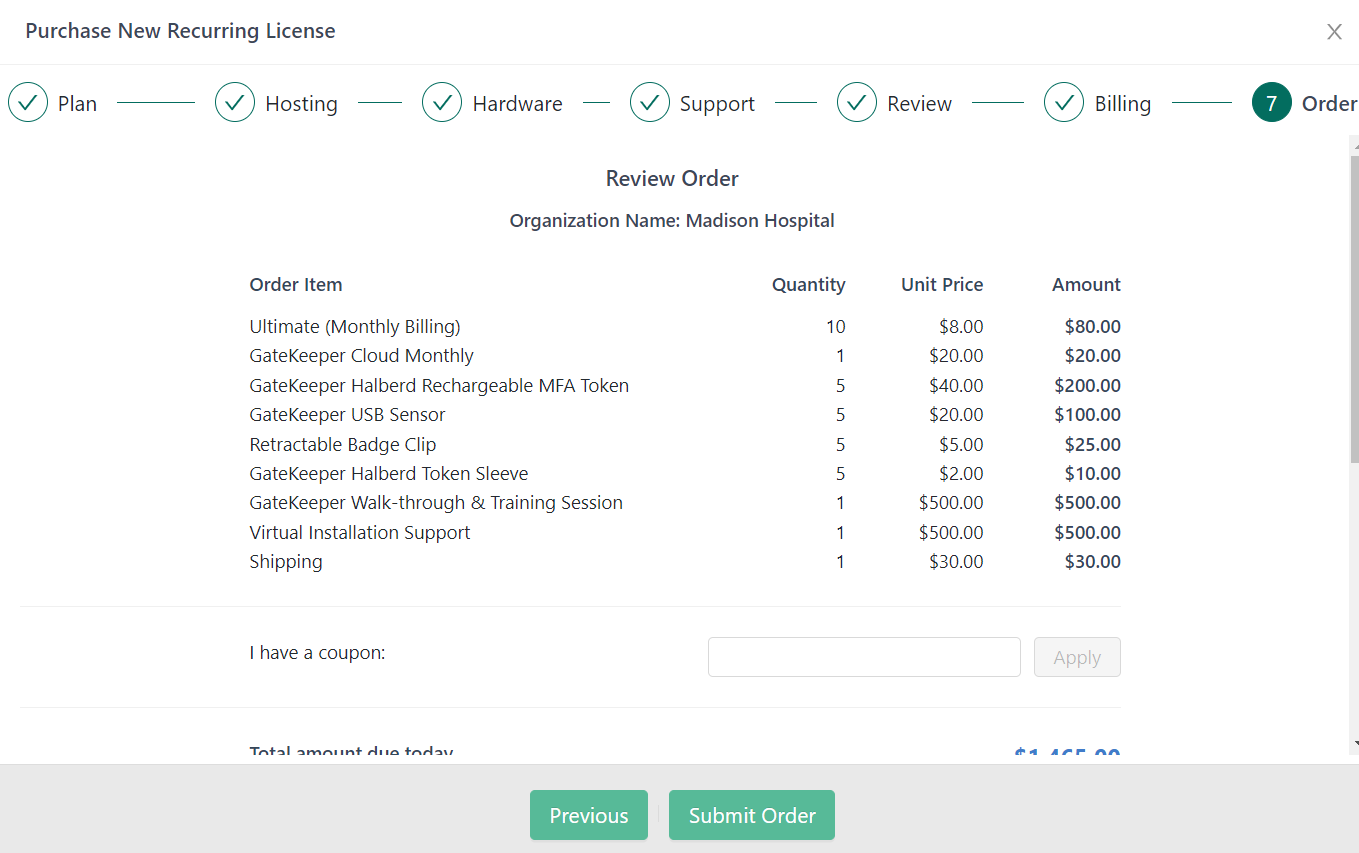Click the step 7 Order circle

coord(1272,102)
